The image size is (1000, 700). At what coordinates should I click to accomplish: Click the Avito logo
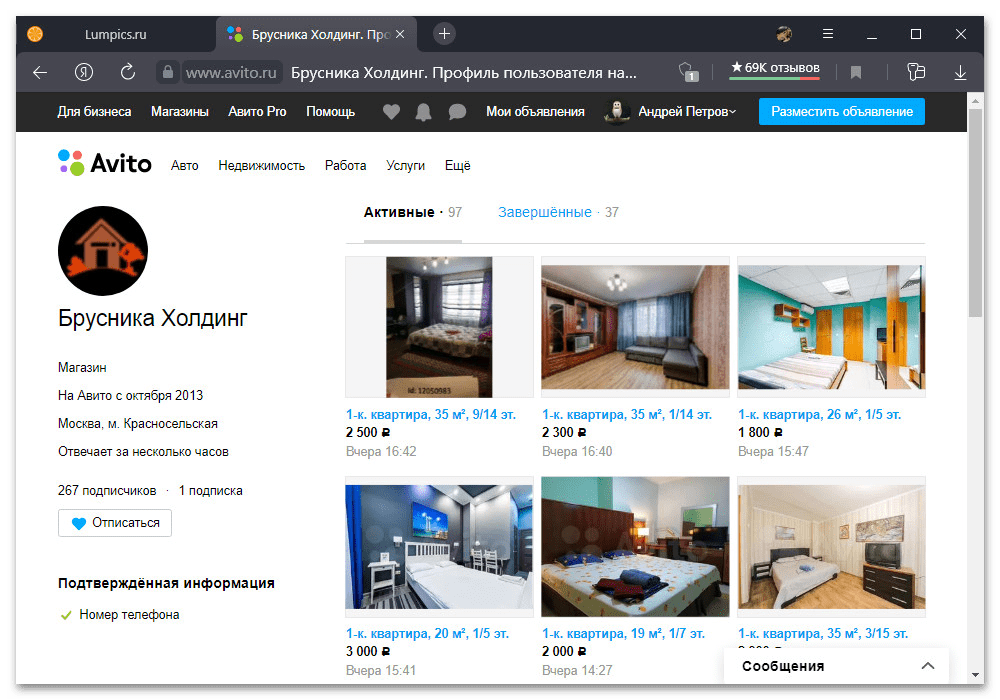[105, 164]
